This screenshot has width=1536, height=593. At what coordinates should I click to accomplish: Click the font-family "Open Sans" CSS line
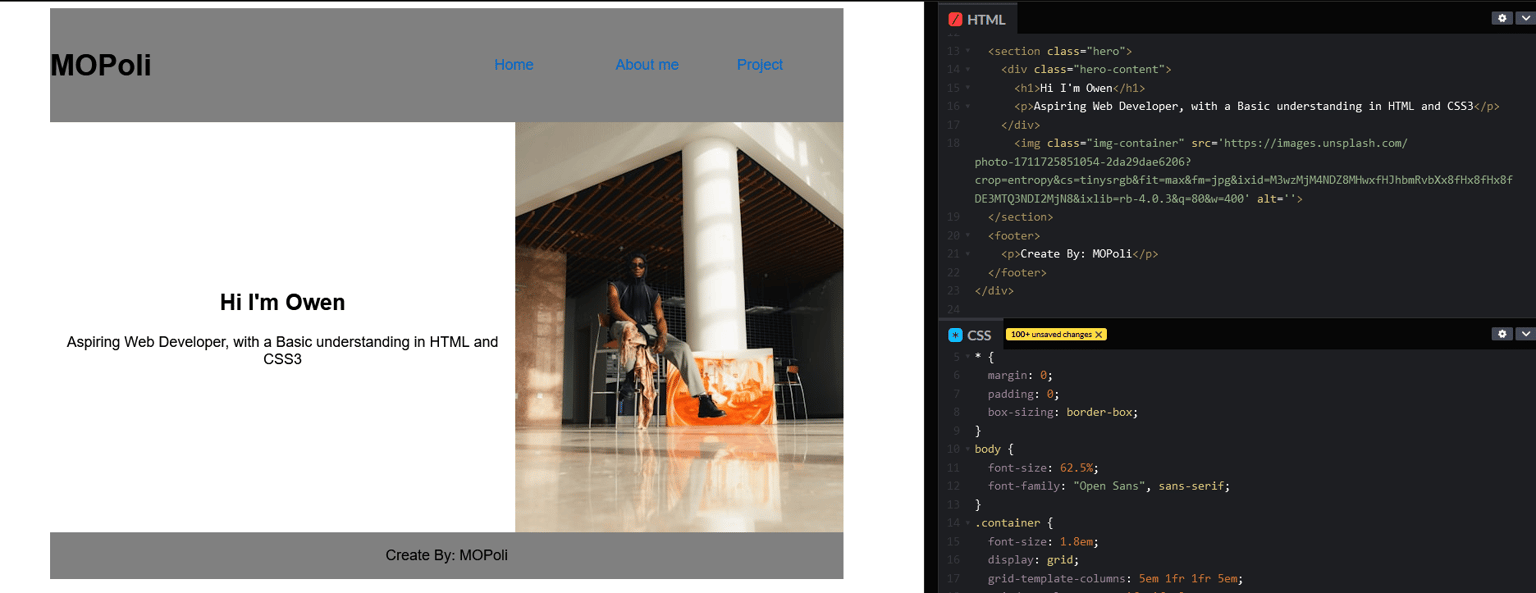point(1109,486)
